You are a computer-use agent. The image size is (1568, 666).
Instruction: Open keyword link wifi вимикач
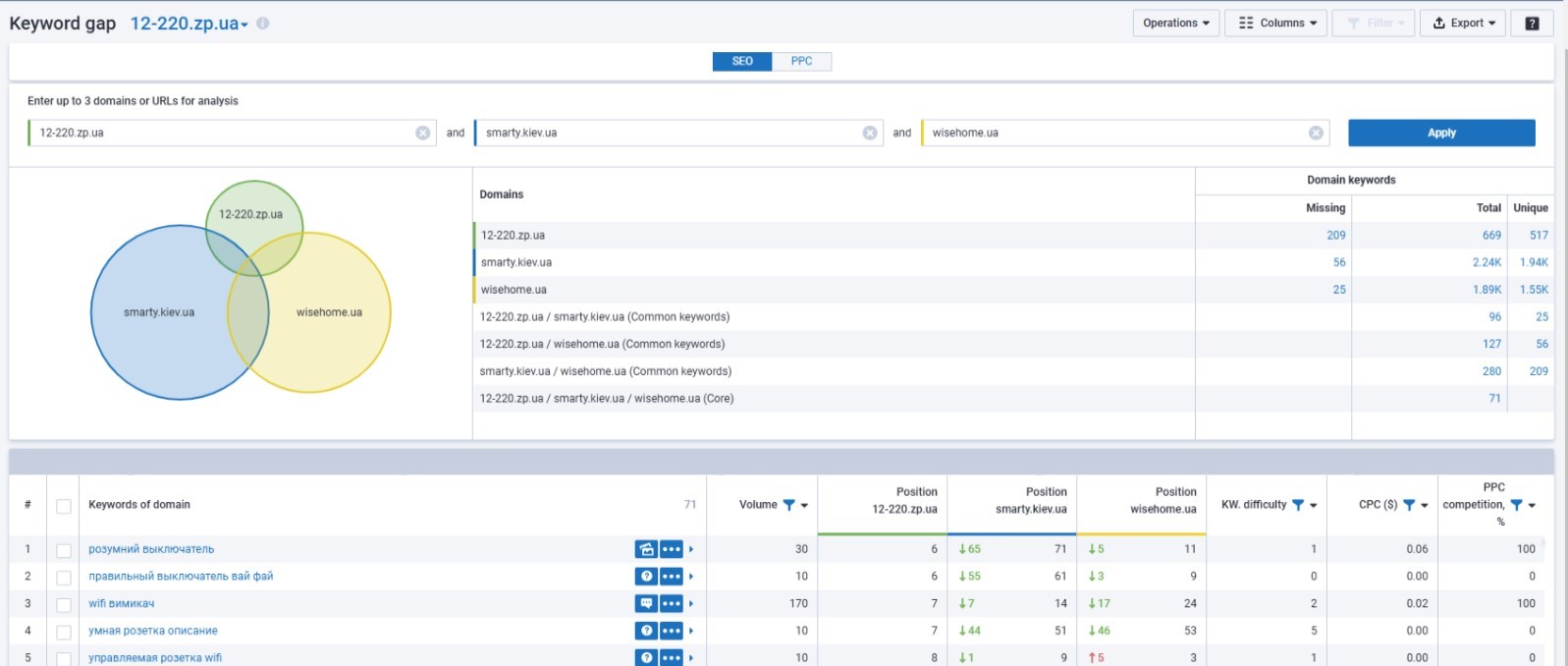(122, 603)
